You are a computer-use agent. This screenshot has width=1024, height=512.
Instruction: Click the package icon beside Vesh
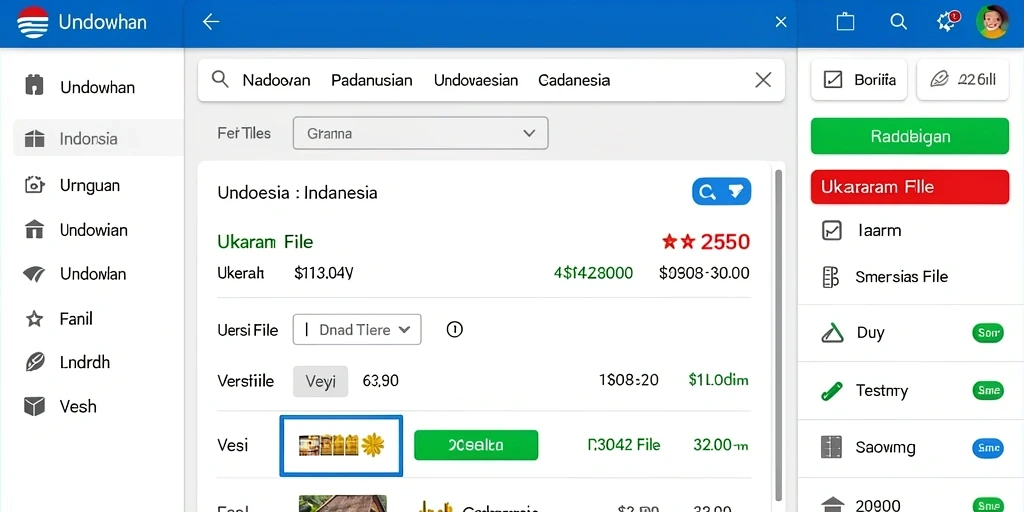coord(34,406)
